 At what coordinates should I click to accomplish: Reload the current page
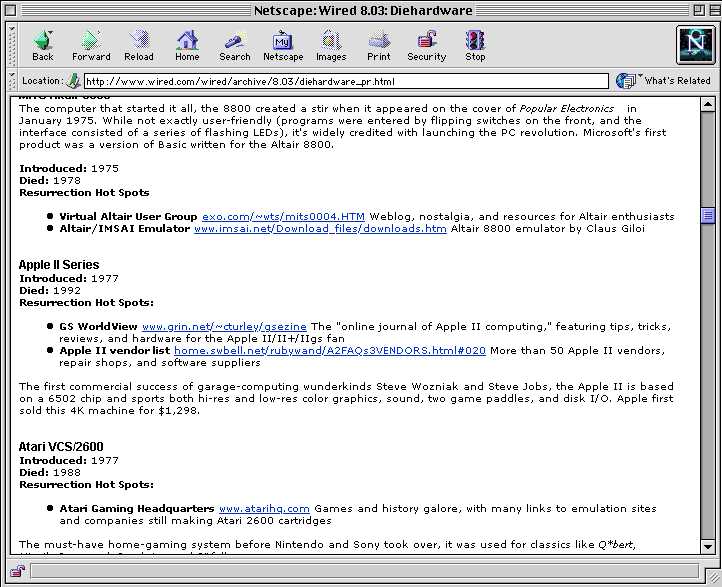point(139,45)
